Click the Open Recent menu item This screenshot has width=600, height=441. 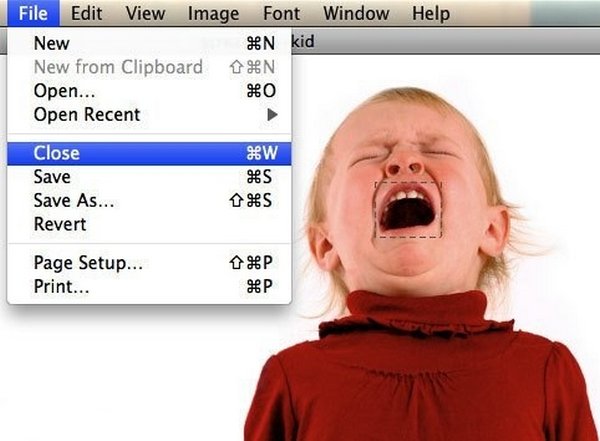[149, 114]
